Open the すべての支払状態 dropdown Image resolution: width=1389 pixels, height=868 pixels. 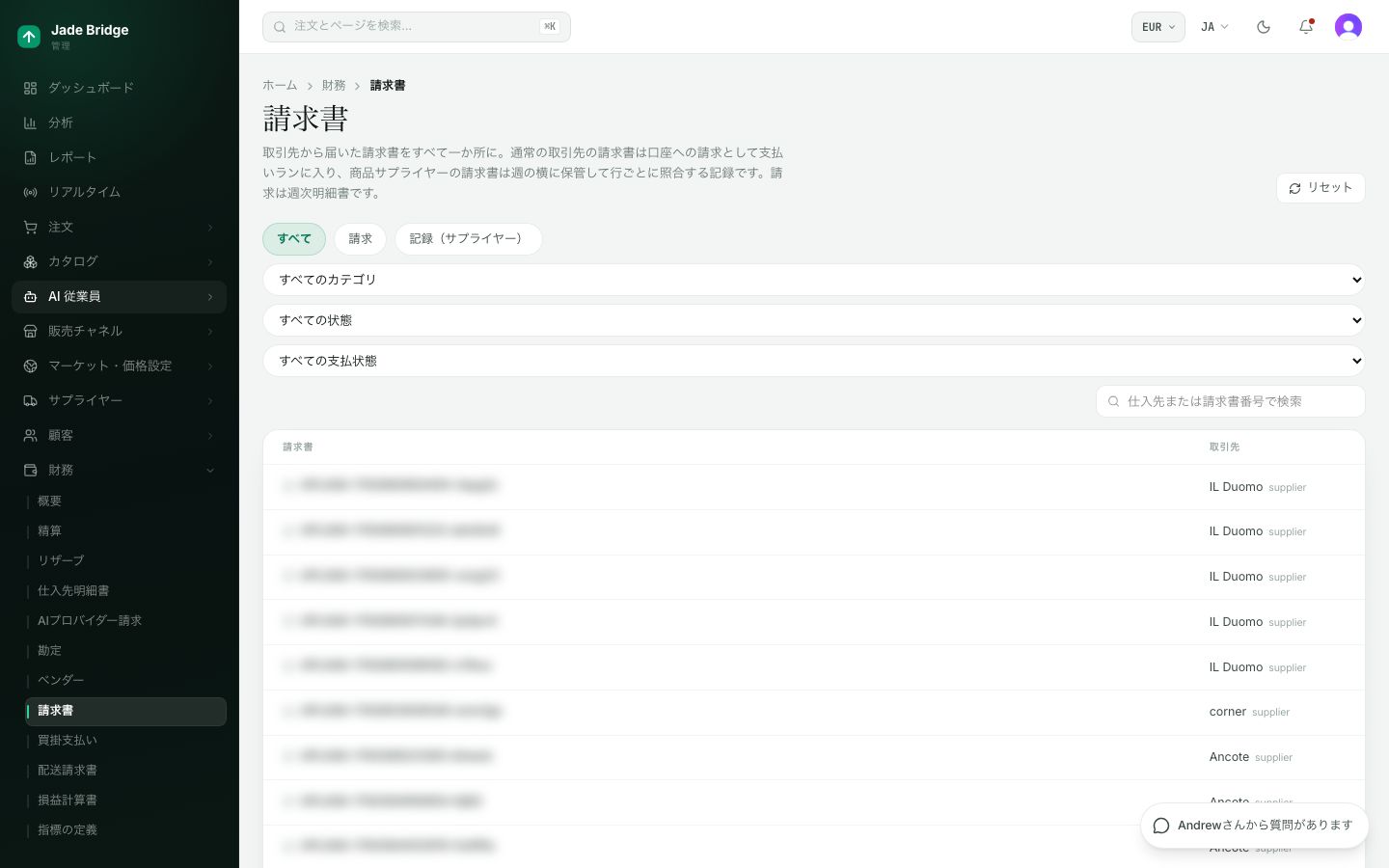[814, 361]
